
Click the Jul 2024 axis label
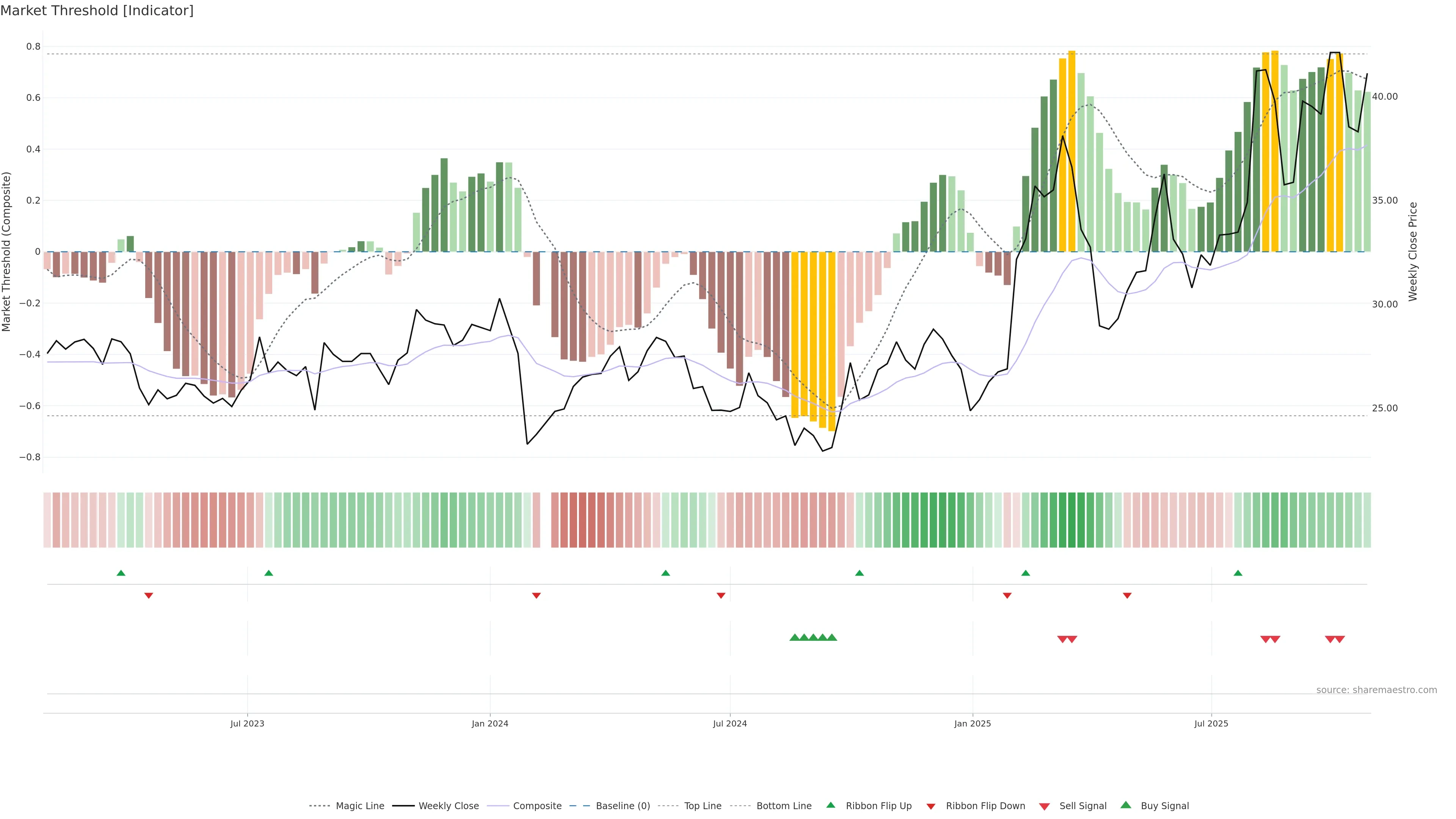coord(730,723)
